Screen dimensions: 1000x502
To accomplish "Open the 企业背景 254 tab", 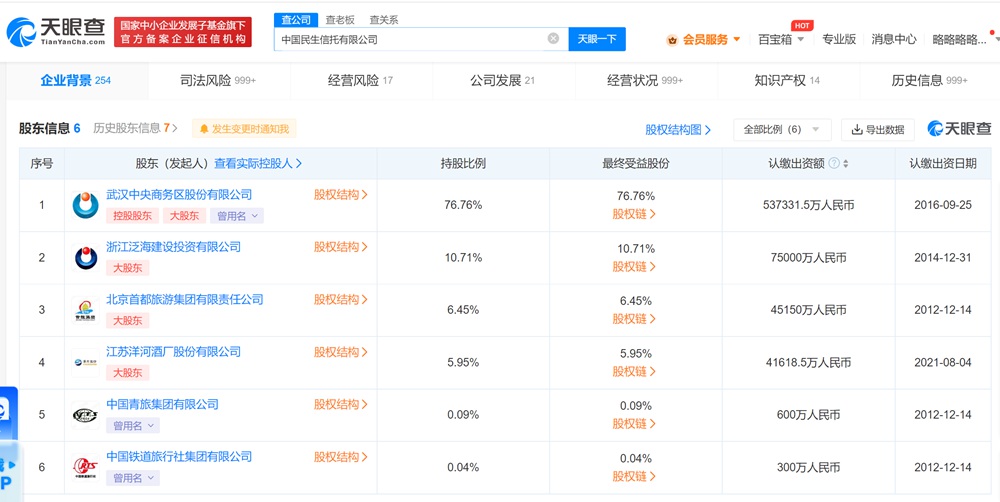I will (76, 80).
